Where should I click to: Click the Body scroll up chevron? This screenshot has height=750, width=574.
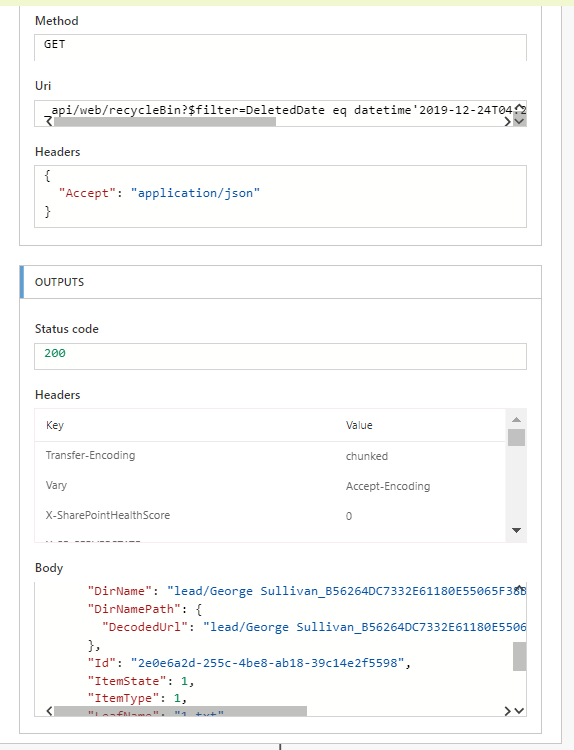(519, 586)
